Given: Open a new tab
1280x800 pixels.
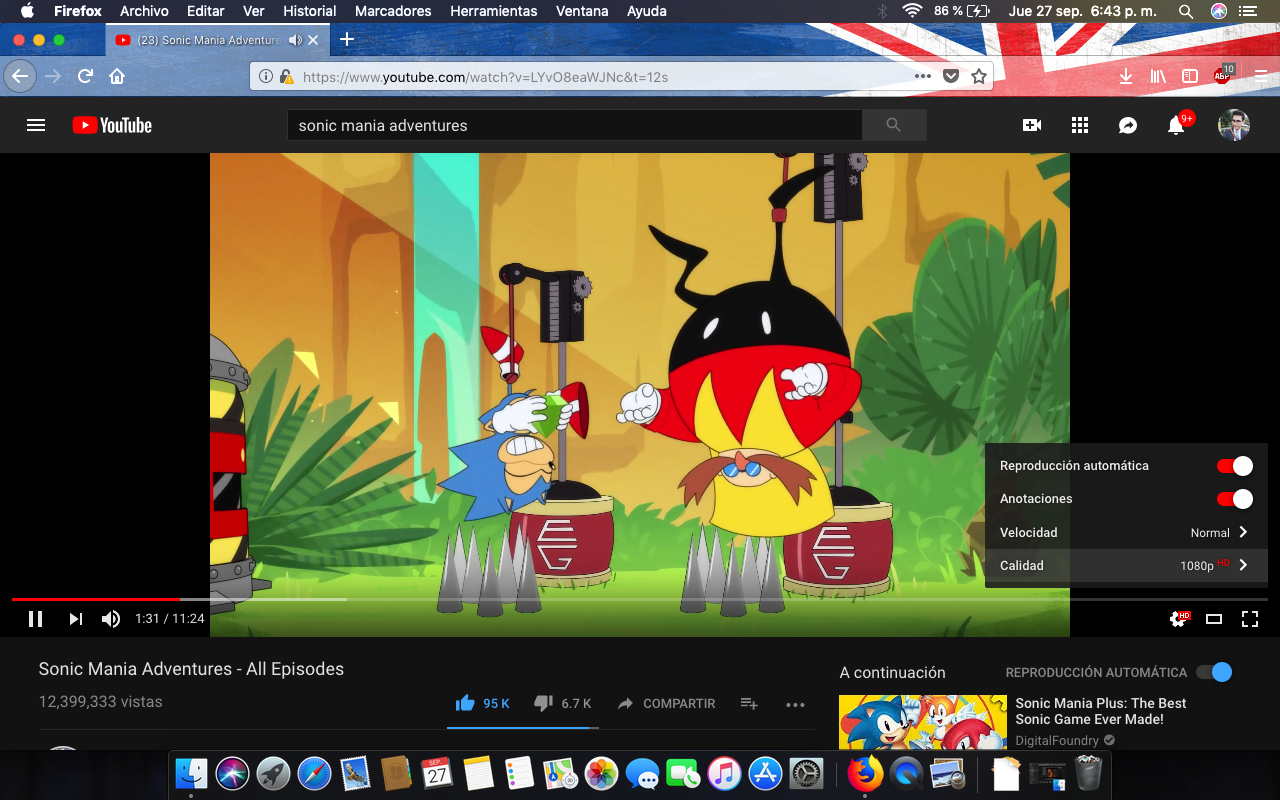Looking at the screenshot, I should 347,40.
